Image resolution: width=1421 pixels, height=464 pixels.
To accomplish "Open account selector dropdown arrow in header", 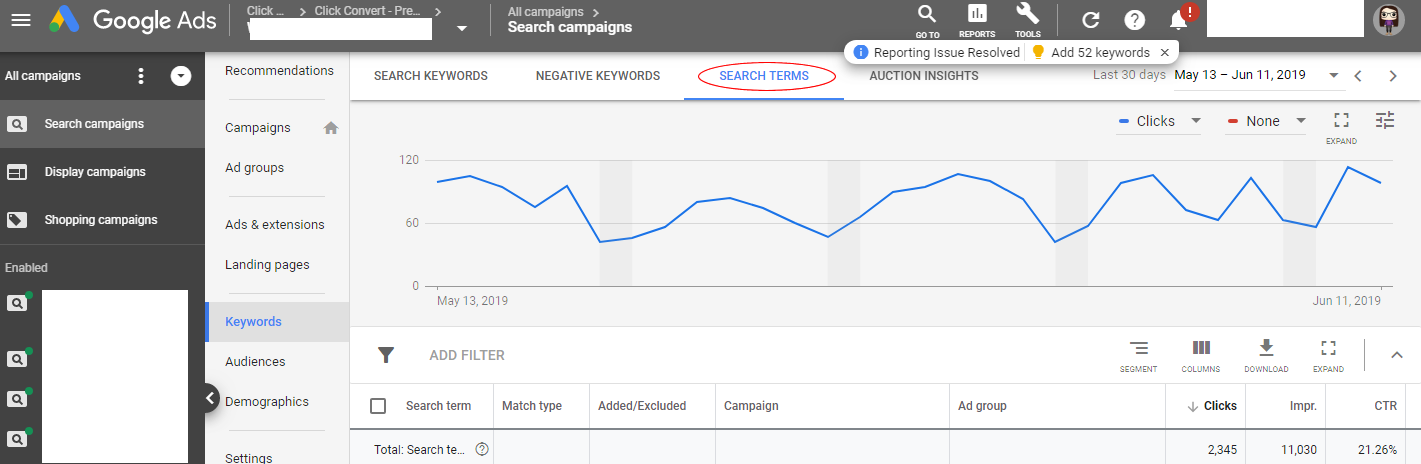I will pos(461,29).
